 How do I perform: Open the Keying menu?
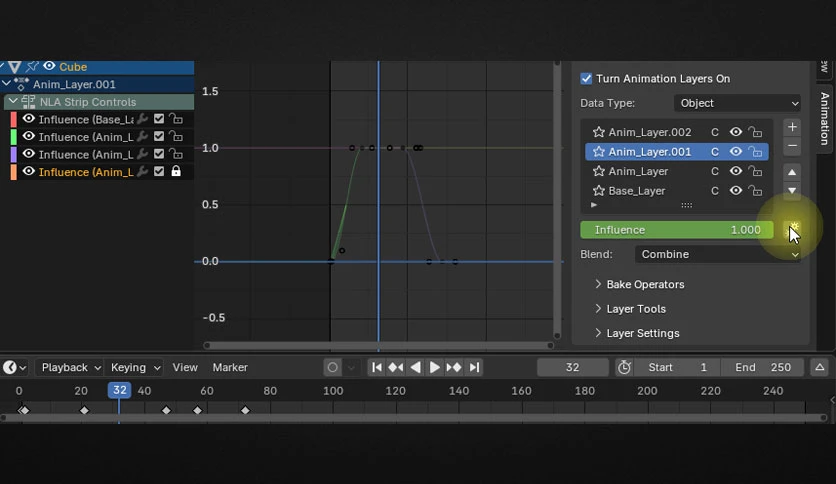pos(135,367)
